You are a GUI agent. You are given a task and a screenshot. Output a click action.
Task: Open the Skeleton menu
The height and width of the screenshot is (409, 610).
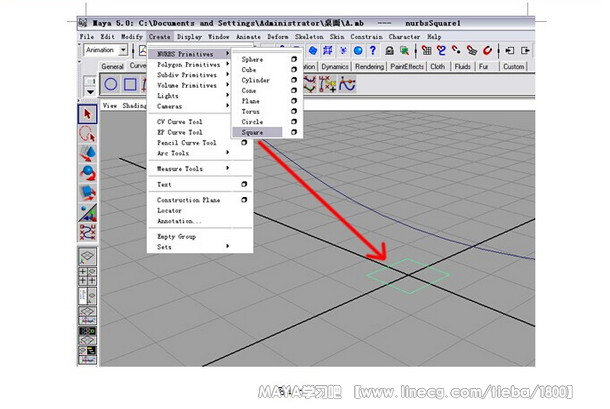tap(309, 37)
